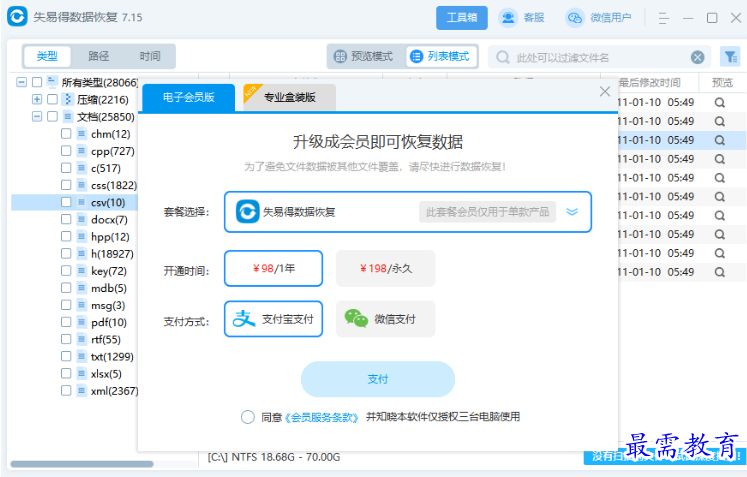The height and width of the screenshot is (477, 747).
Task: Check the docx(7) checkbox
Action: point(66,219)
